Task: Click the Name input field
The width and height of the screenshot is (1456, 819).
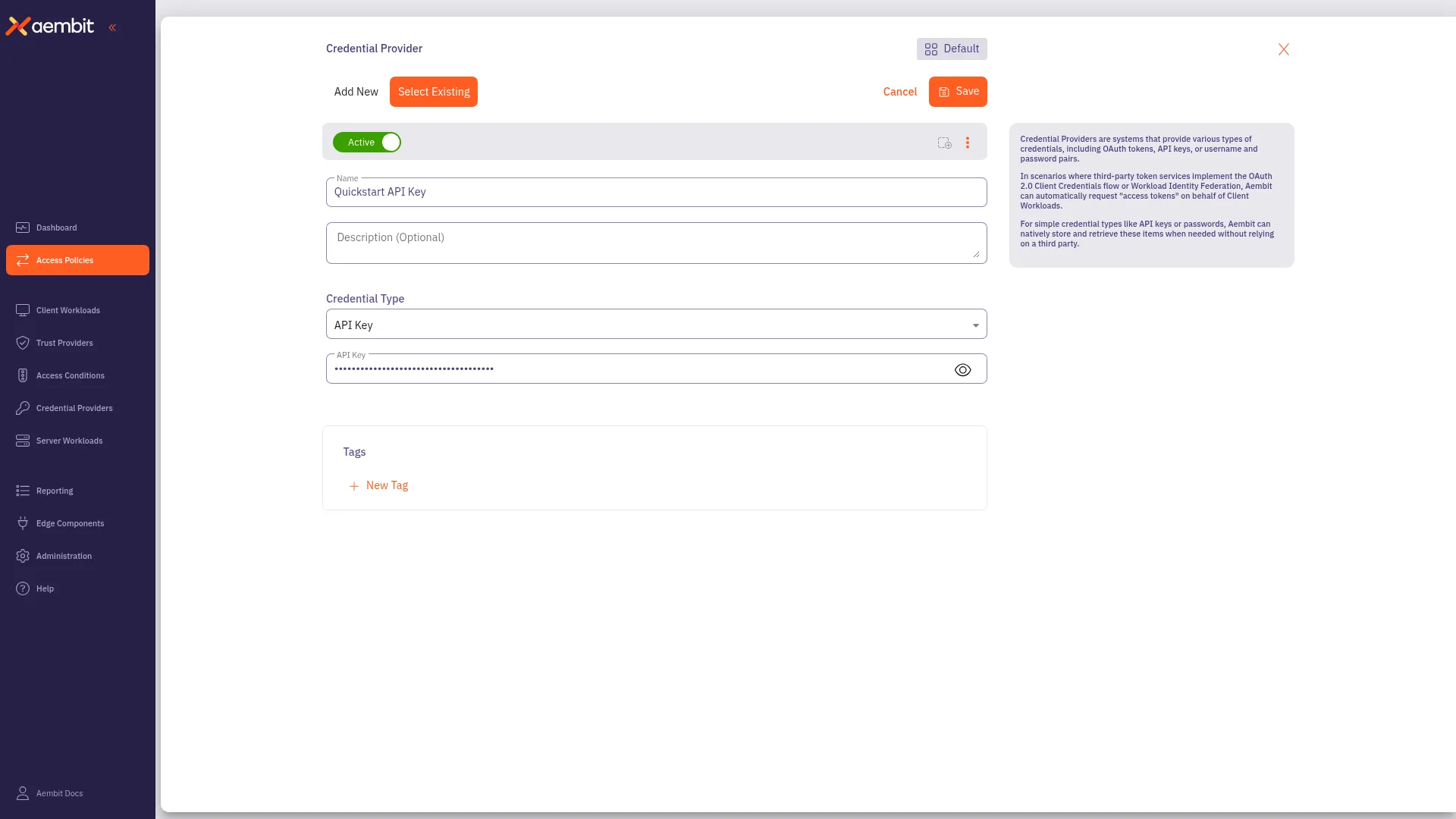Action: tap(657, 192)
